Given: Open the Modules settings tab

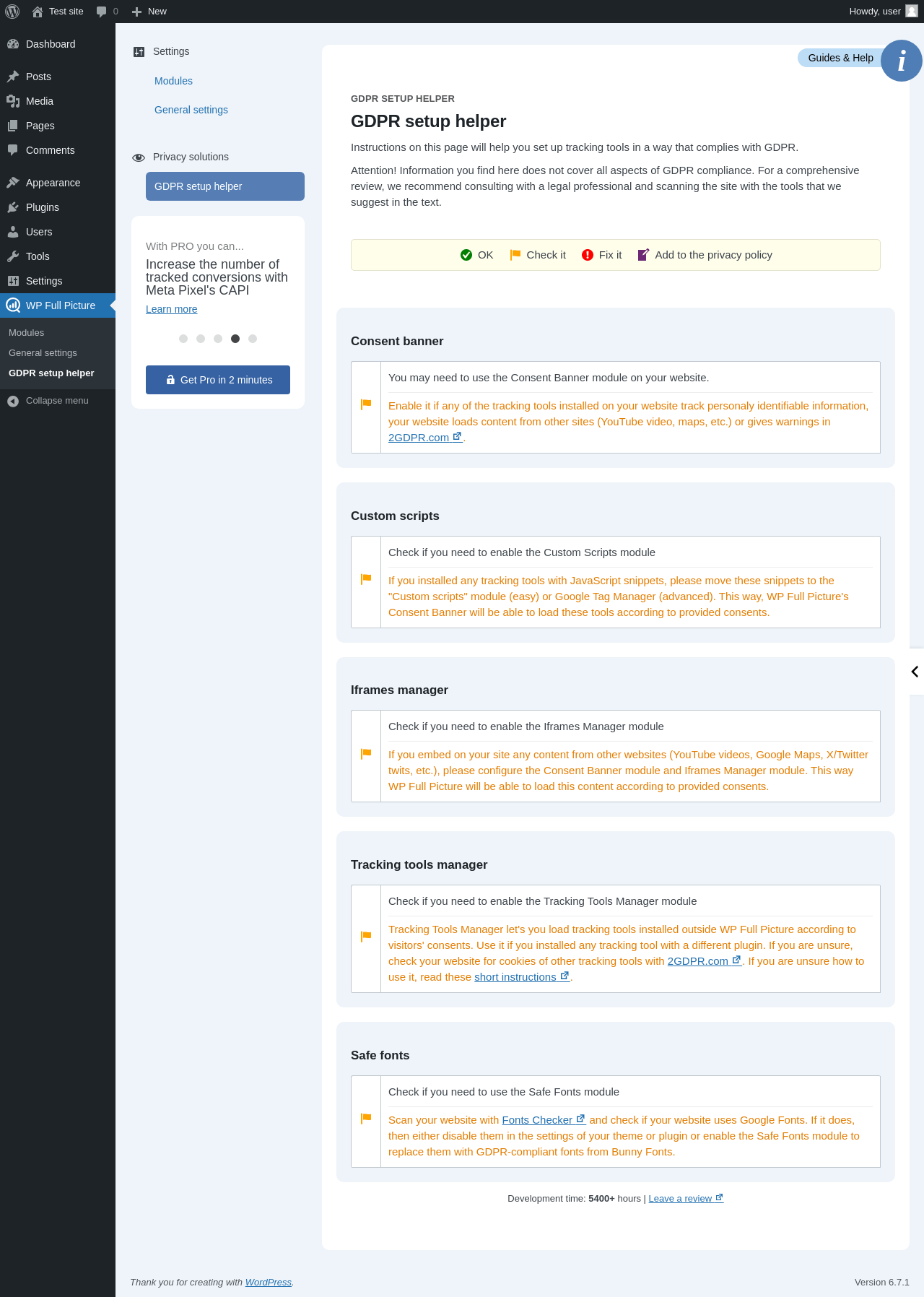Looking at the screenshot, I should click(x=173, y=81).
